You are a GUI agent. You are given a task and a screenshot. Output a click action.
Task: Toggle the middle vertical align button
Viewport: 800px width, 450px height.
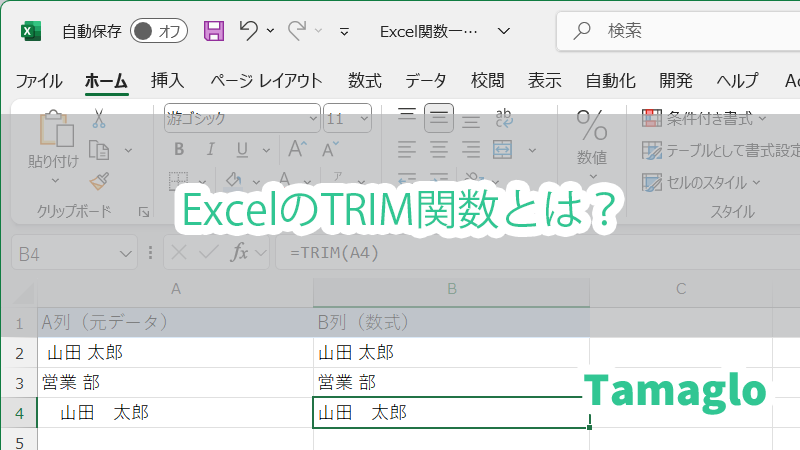coord(438,118)
